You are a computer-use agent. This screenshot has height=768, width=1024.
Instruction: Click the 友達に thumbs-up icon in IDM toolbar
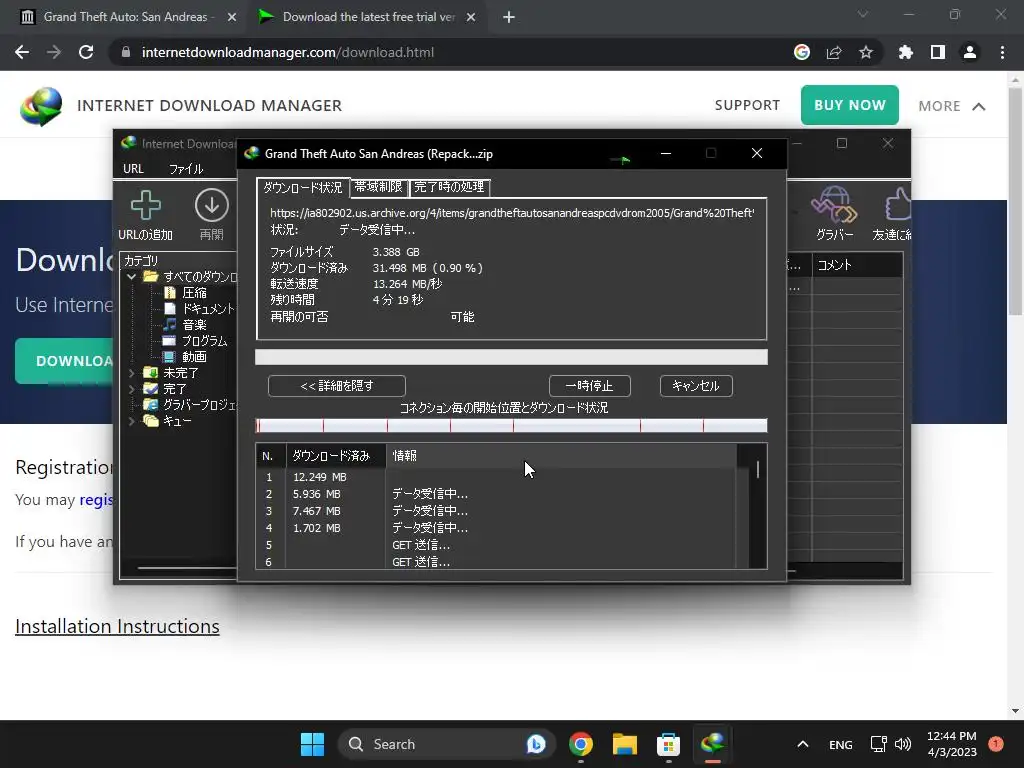pyautogui.click(x=898, y=205)
